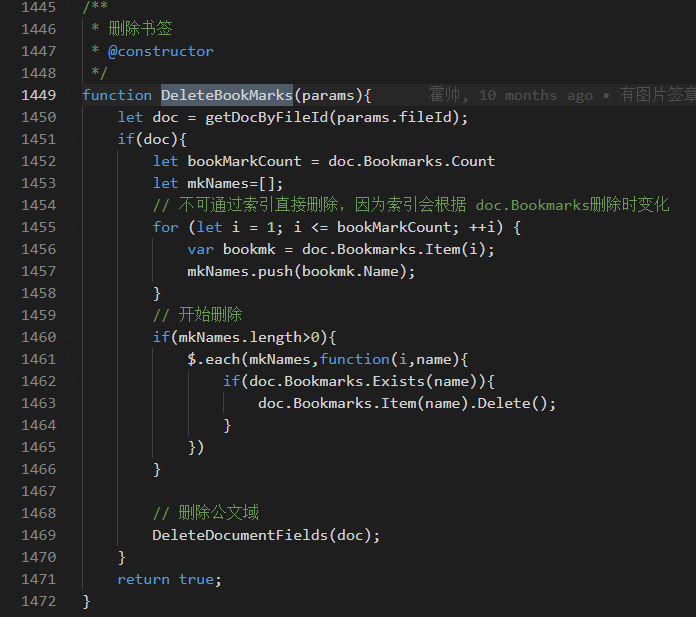Image resolution: width=696 pixels, height=617 pixels.
Task: Click 'var bookmk' declaration
Action: [231, 249]
